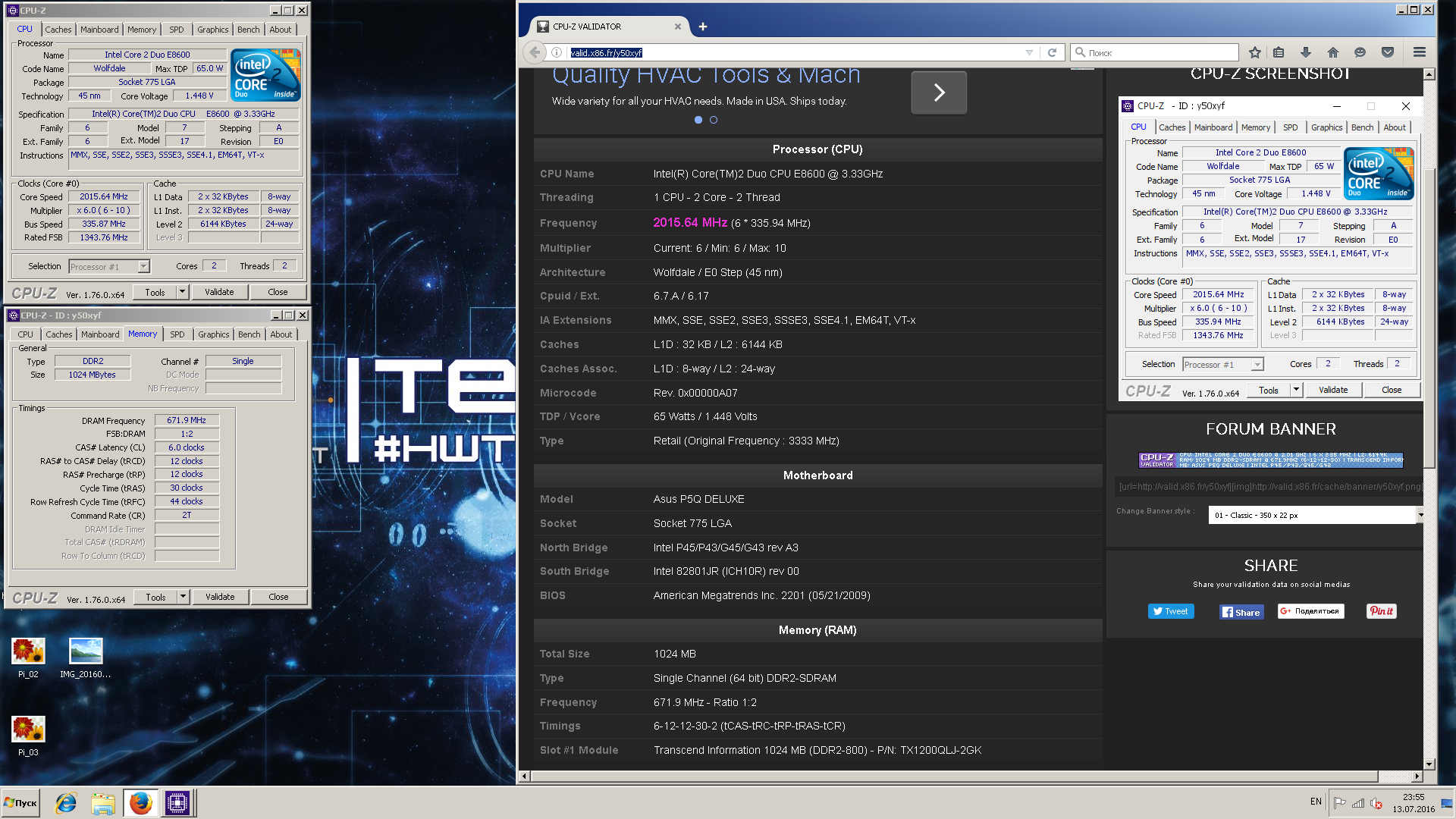This screenshot has width=1456, height=819.
Task: Select second ad carousel dot
Action: click(x=714, y=120)
